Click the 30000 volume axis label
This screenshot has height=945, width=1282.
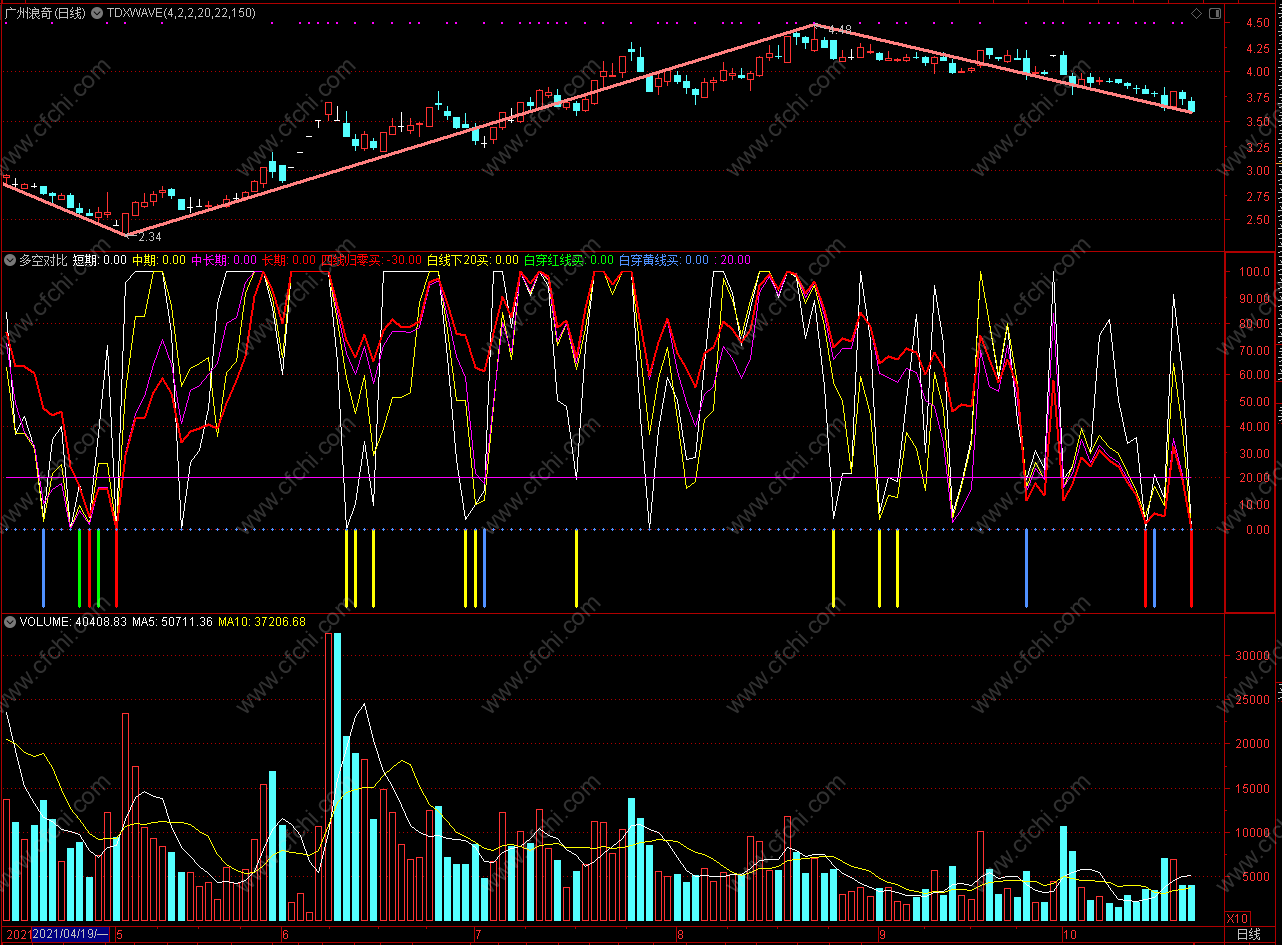[1255, 656]
